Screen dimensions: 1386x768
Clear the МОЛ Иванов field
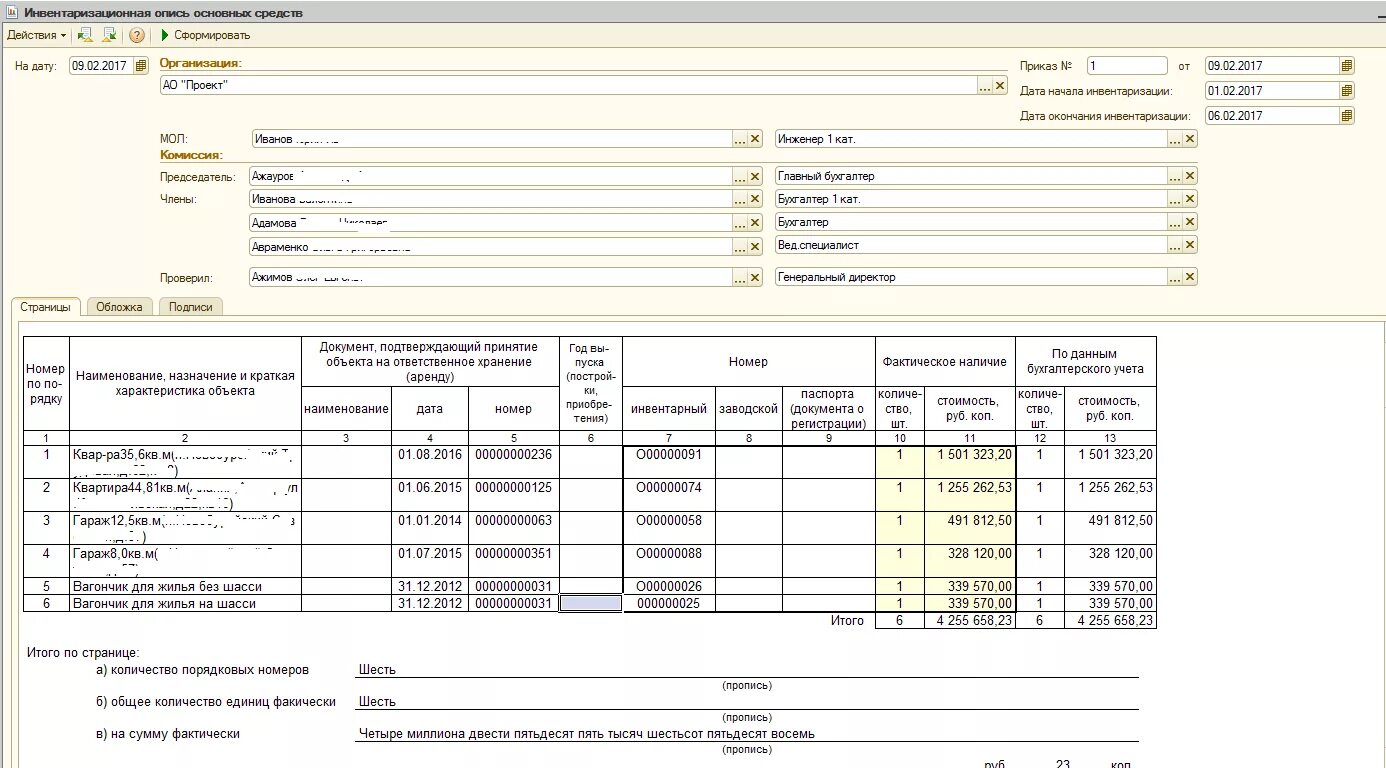(x=755, y=140)
